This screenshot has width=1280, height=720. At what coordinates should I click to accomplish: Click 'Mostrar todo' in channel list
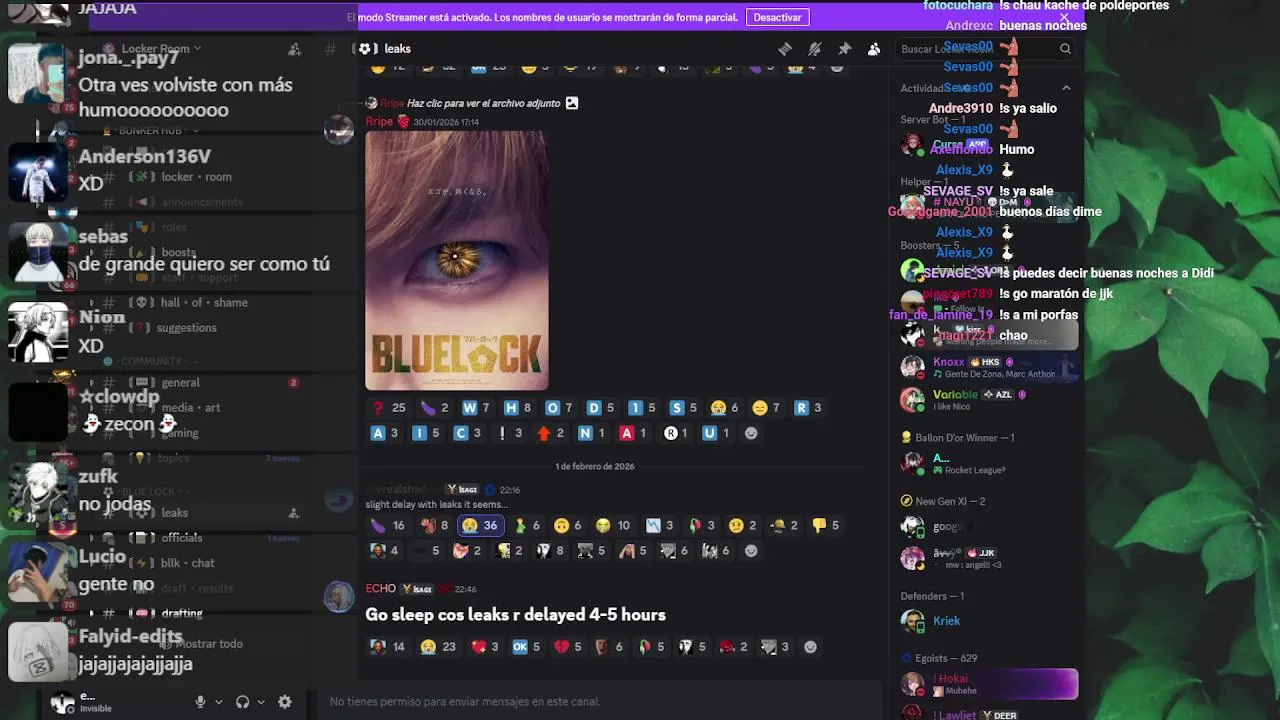209,644
